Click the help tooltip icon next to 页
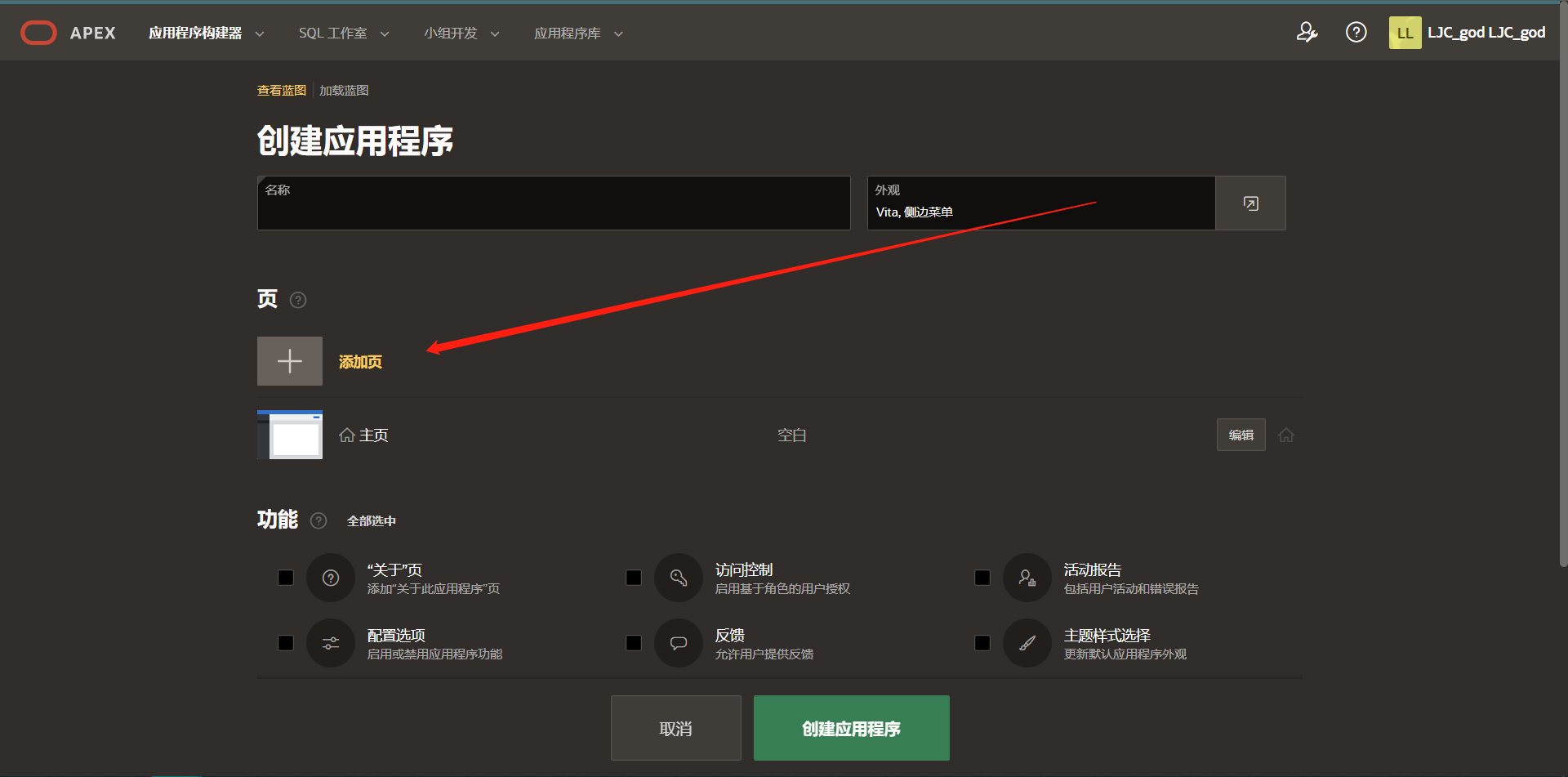 [x=298, y=300]
